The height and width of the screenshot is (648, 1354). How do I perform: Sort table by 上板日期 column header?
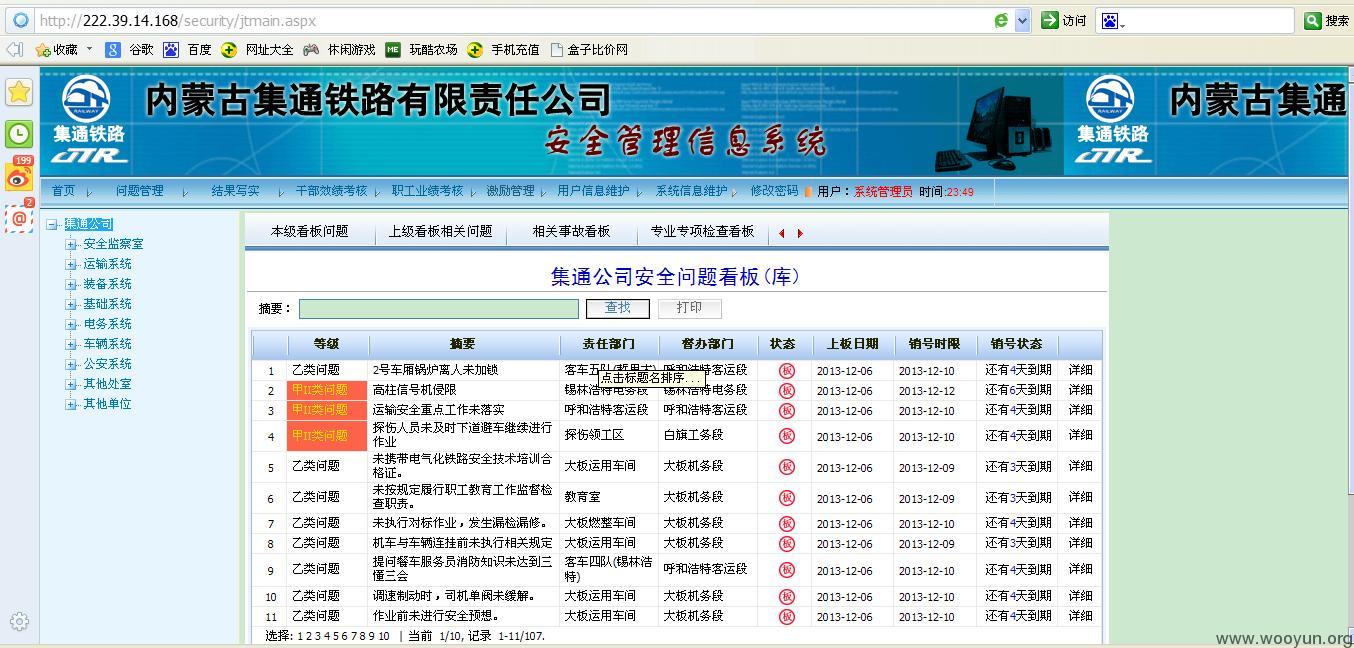tap(852, 344)
